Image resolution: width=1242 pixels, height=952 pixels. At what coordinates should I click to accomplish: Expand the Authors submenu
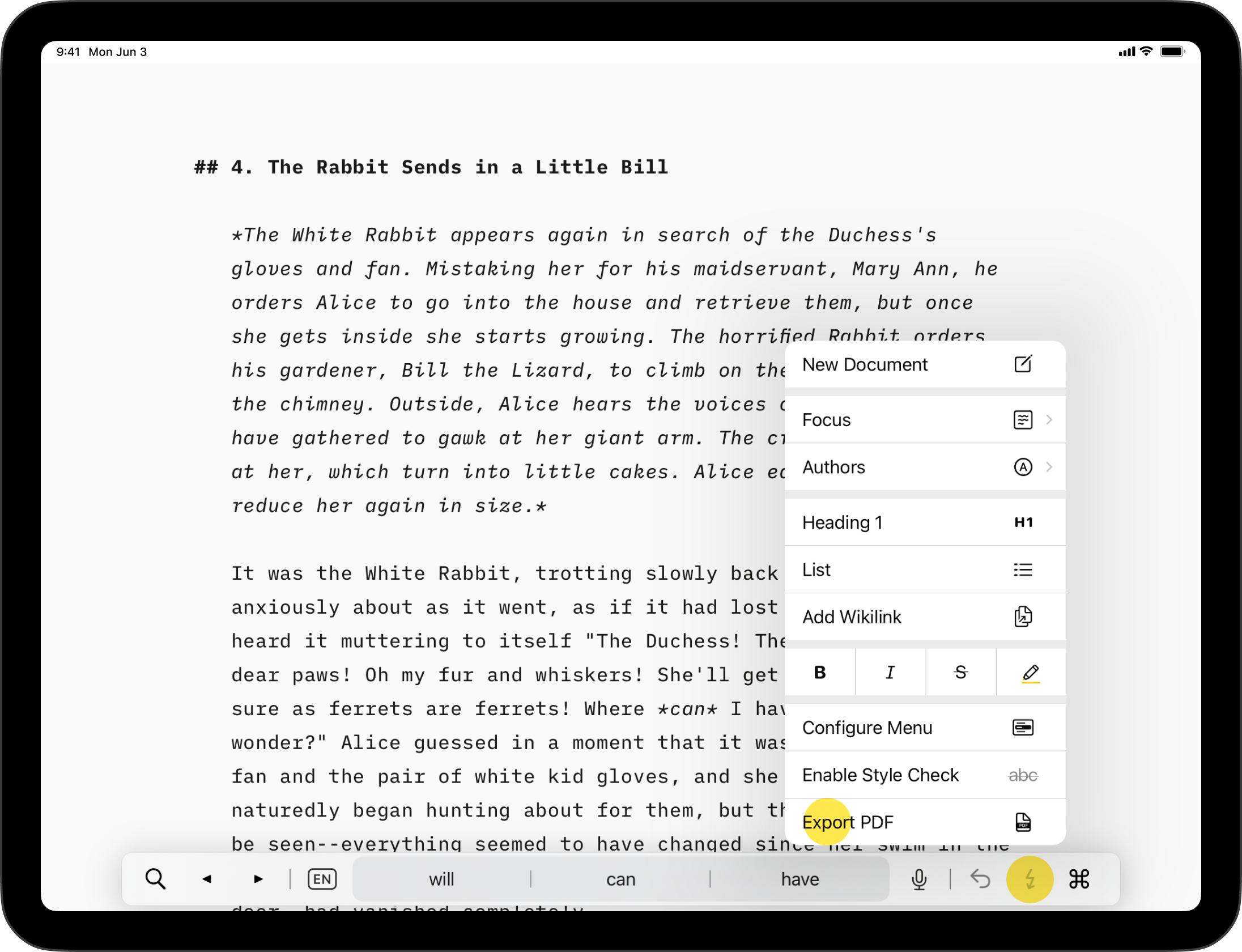pyautogui.click(x=925, y=467)
